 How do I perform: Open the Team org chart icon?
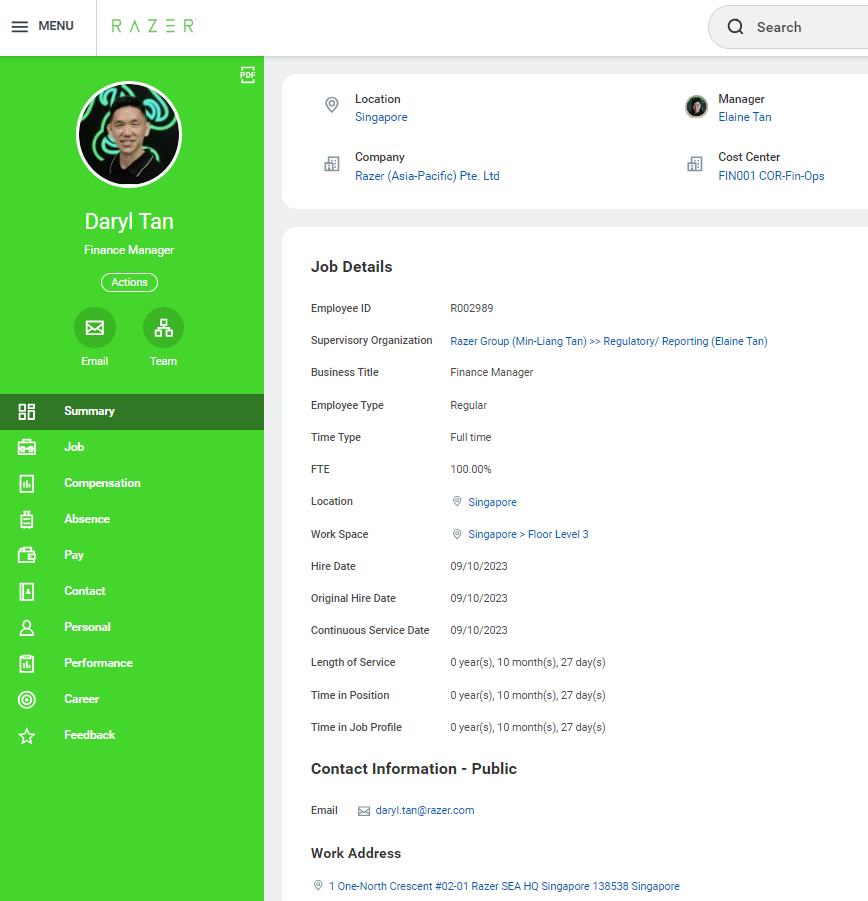[164, 328]
